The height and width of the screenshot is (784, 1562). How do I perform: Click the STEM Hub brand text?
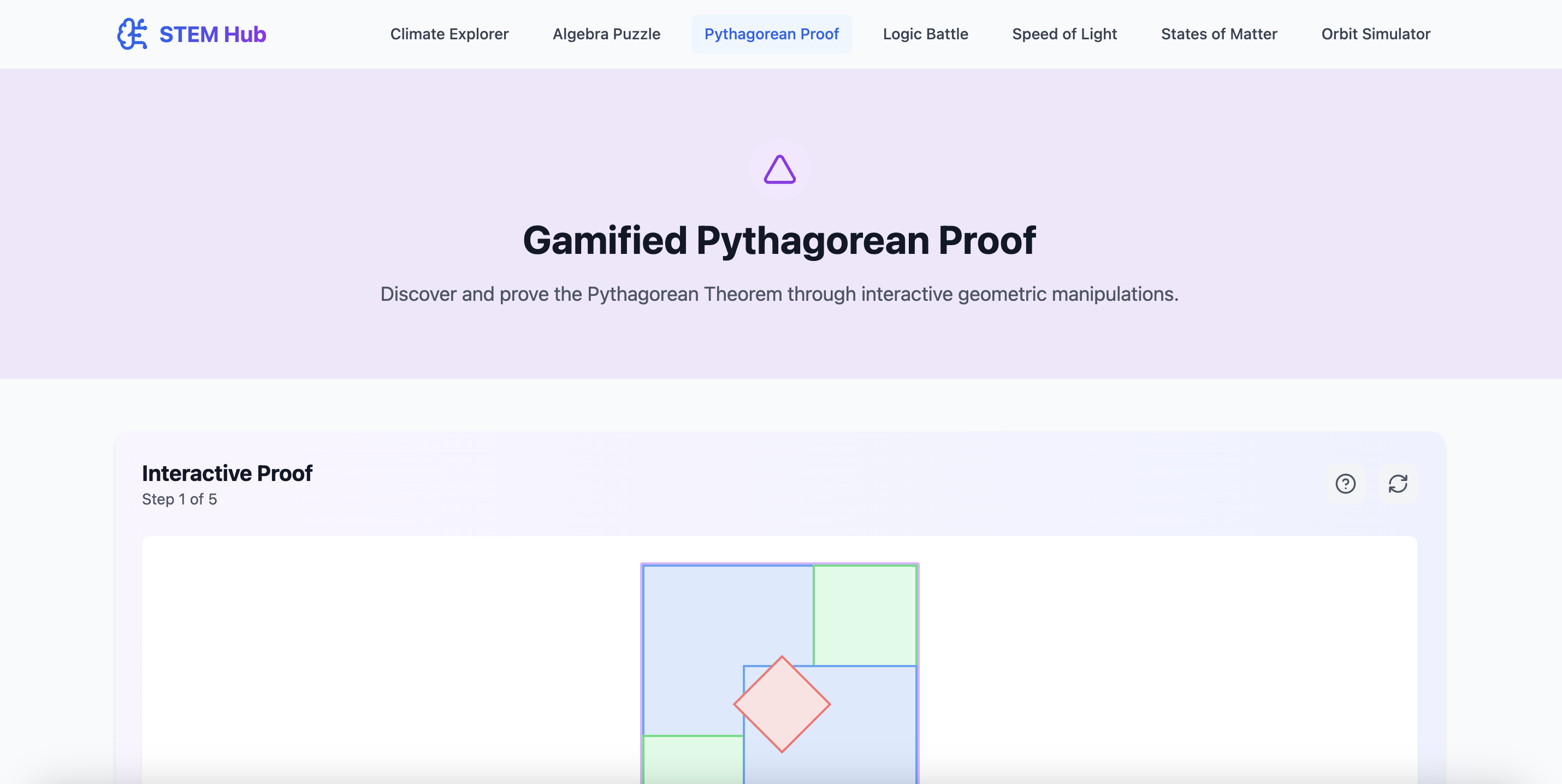pyautogui.click(x=212, y=34)
